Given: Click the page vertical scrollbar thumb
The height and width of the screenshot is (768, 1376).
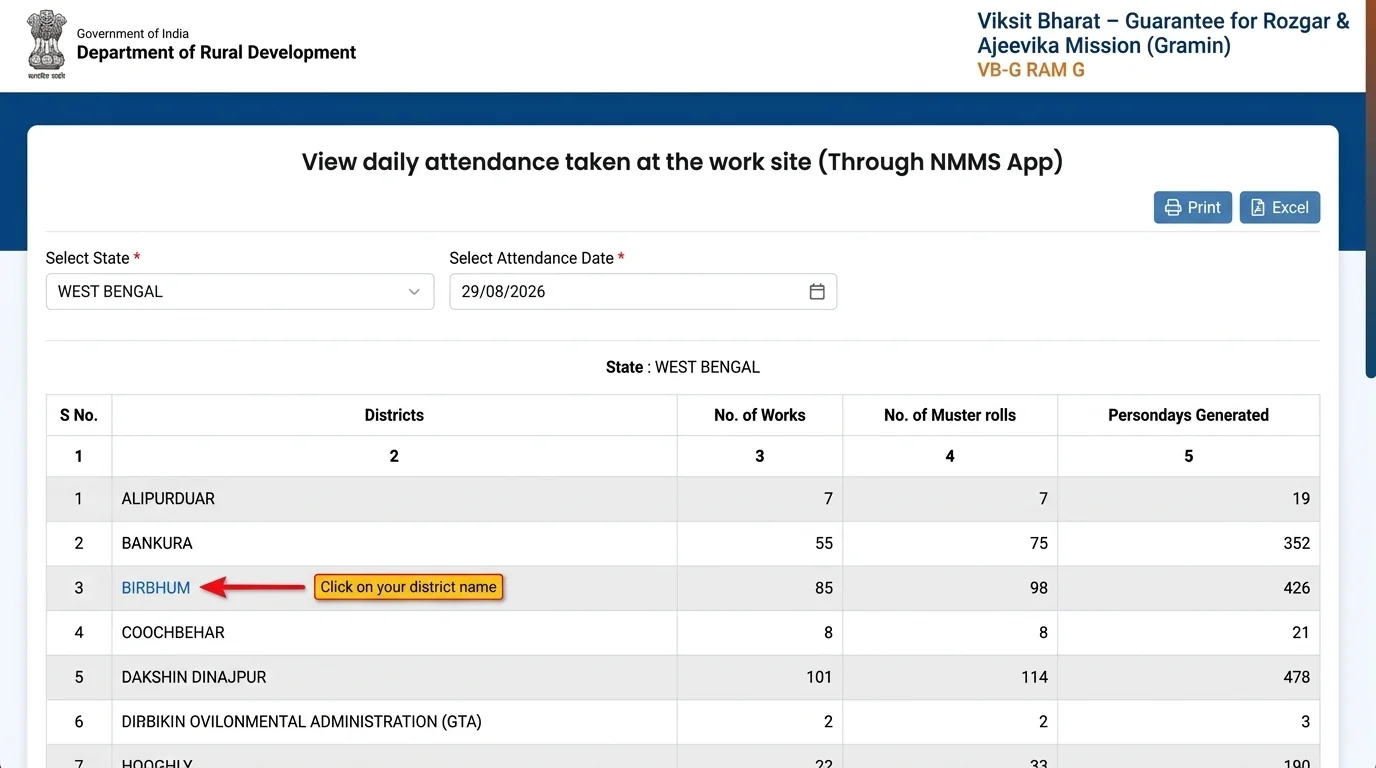Looking at the screenshot, I should pos(1370,189).
